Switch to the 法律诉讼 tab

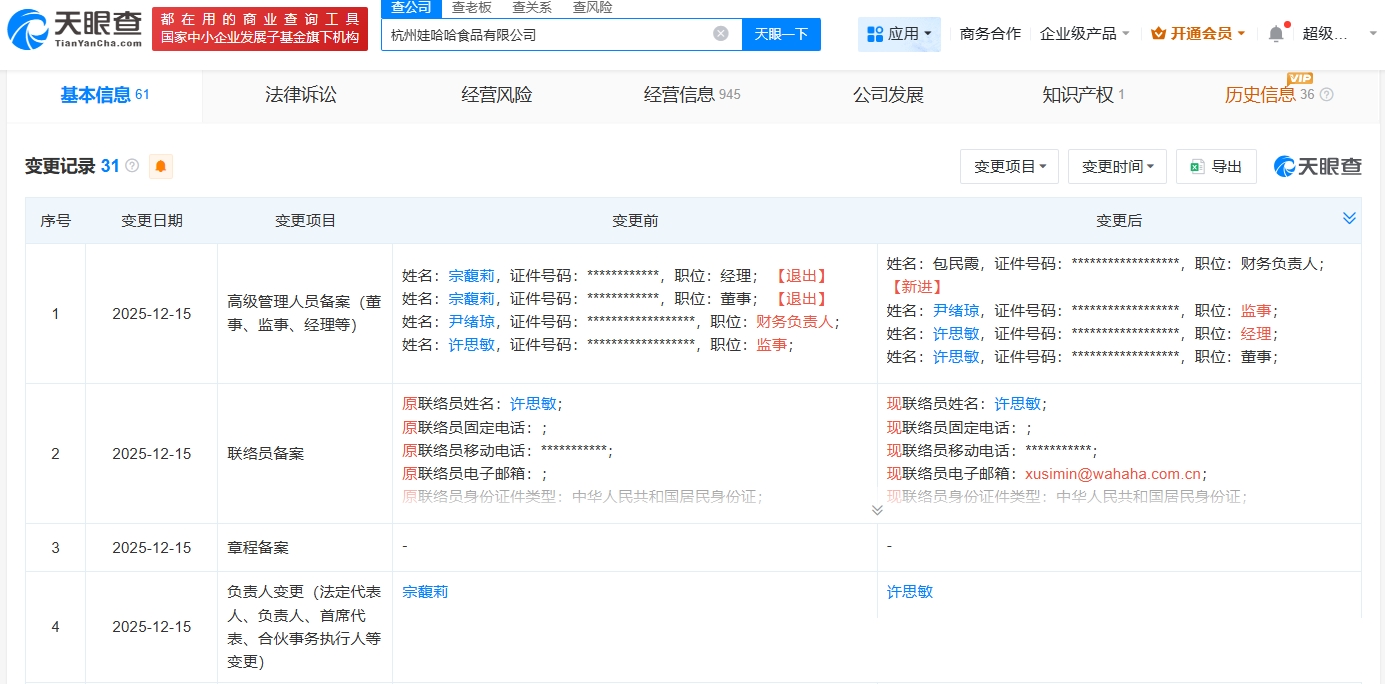coord(301,95)
